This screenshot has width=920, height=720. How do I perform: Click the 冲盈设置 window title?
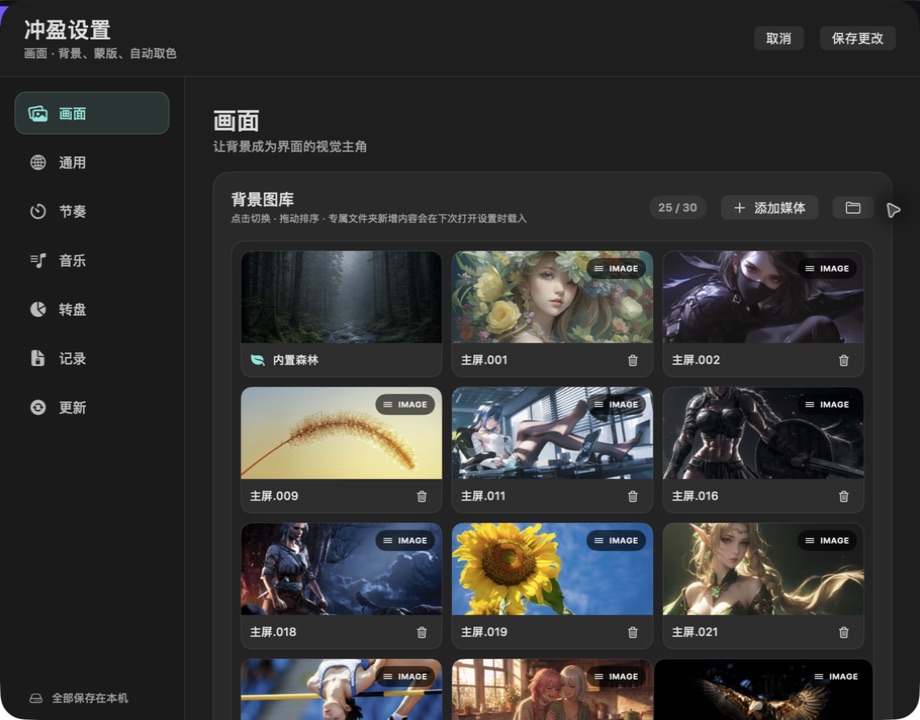coord(67,30)
